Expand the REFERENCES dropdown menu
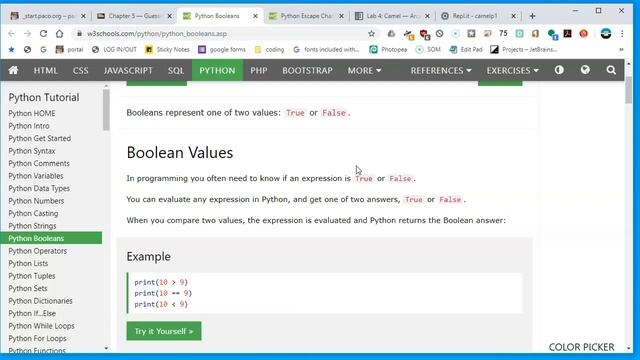The width and height of the screenshot is (640, 360). point(441,70)
